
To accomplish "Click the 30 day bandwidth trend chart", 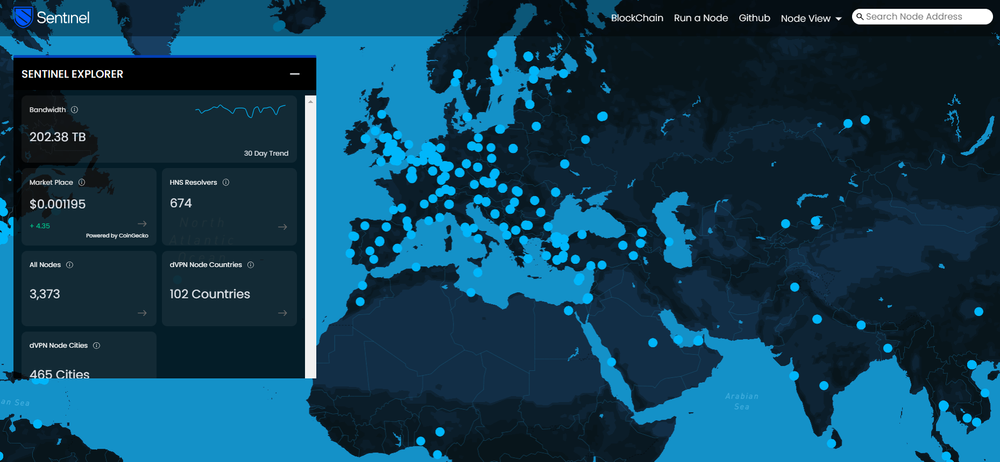I will pyautogui.click(x=240, y=110).
